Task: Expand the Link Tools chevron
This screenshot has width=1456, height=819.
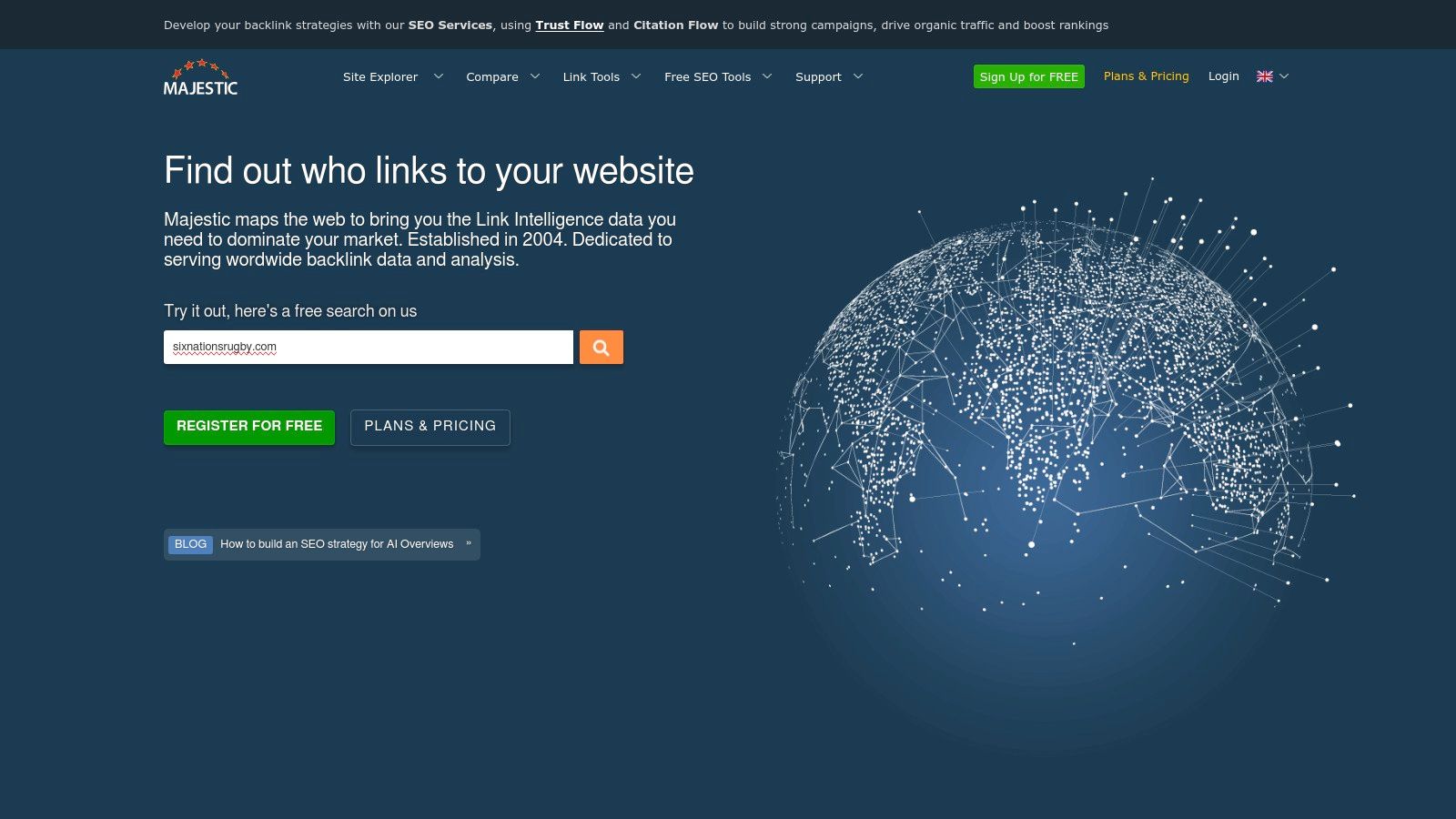Action: 636,76
